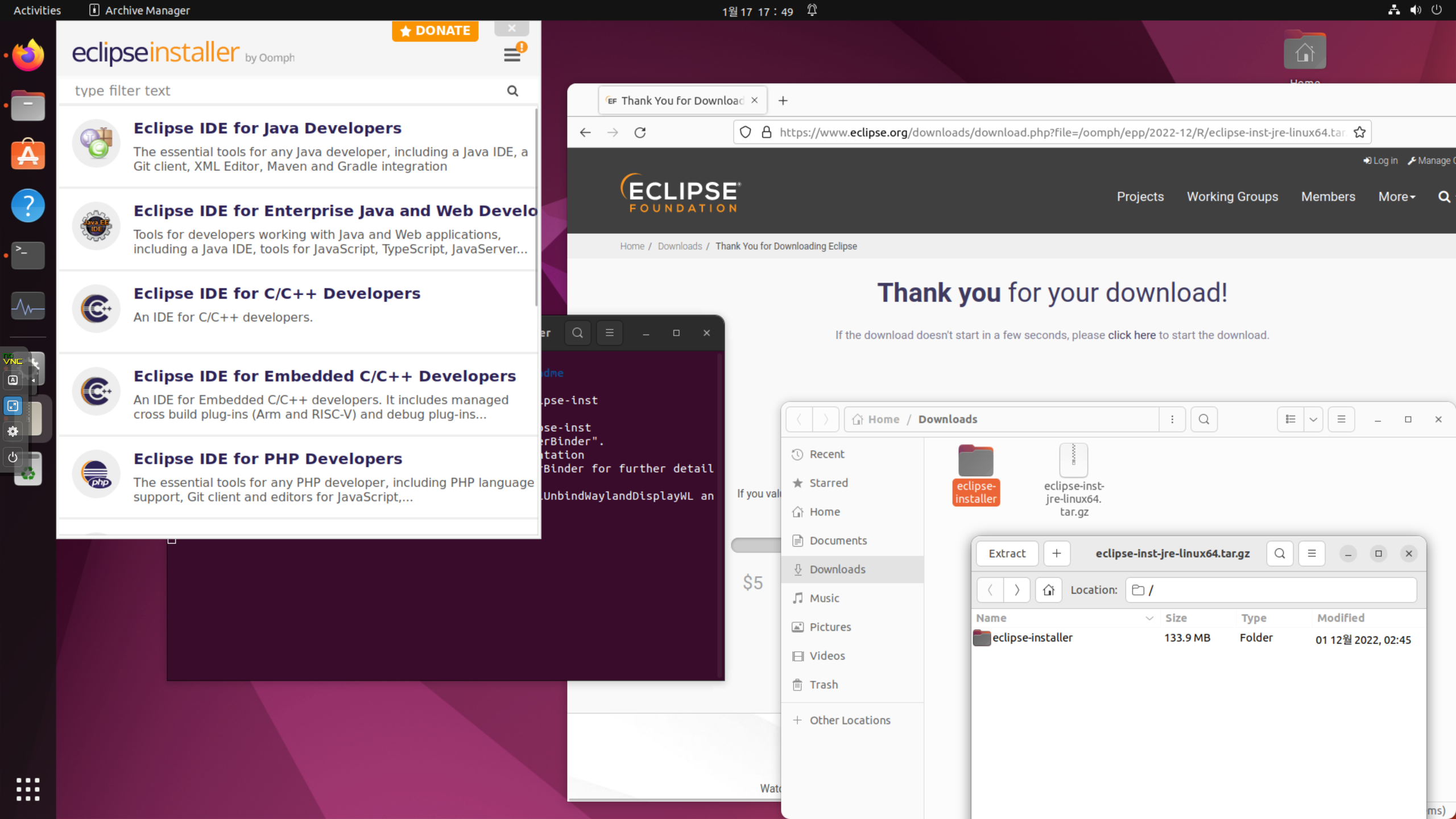Viewport: 1456px width, 819px height.
Task: Open Trash in the Files sidebar
Action: 853,685
